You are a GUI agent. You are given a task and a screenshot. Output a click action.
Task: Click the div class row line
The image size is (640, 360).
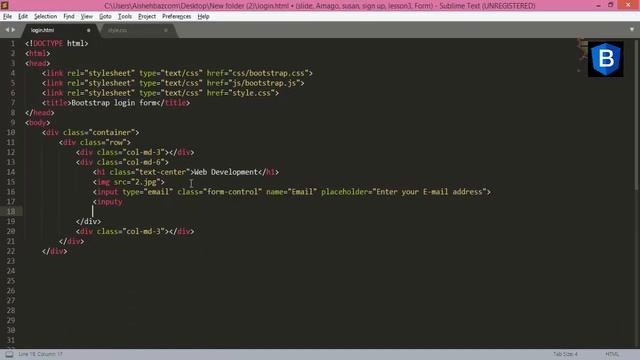pyautogui.click(x=95, y=142)
